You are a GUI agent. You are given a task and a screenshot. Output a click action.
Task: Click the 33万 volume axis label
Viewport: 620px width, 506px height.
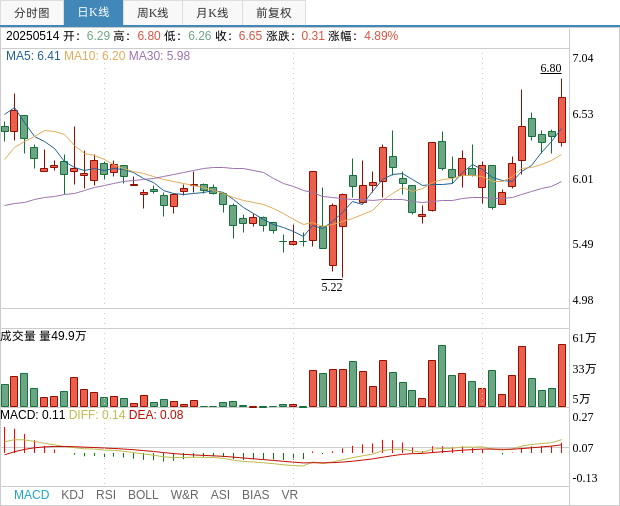[584, 369]
